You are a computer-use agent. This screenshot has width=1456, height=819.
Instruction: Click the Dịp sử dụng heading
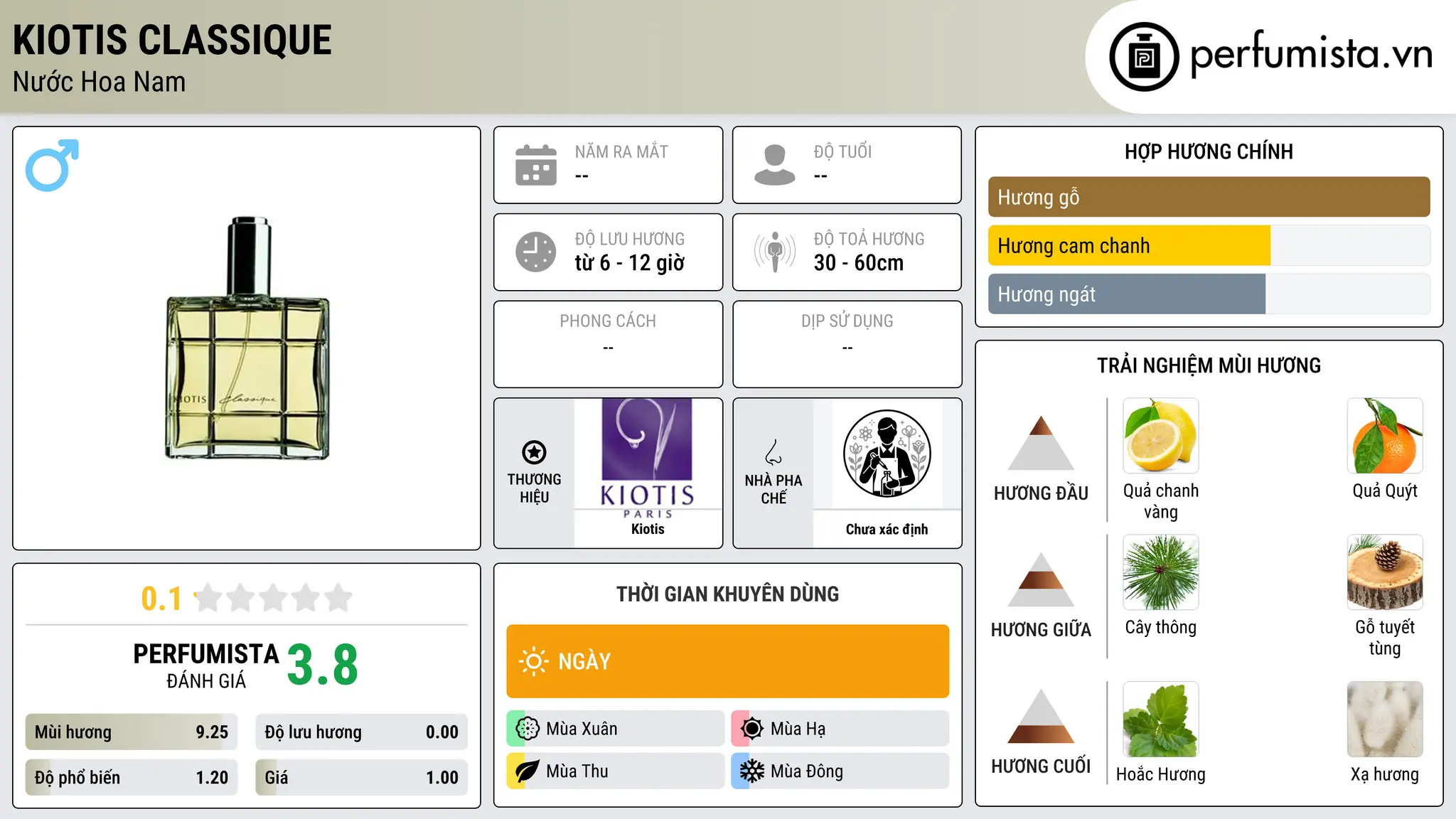847,321
